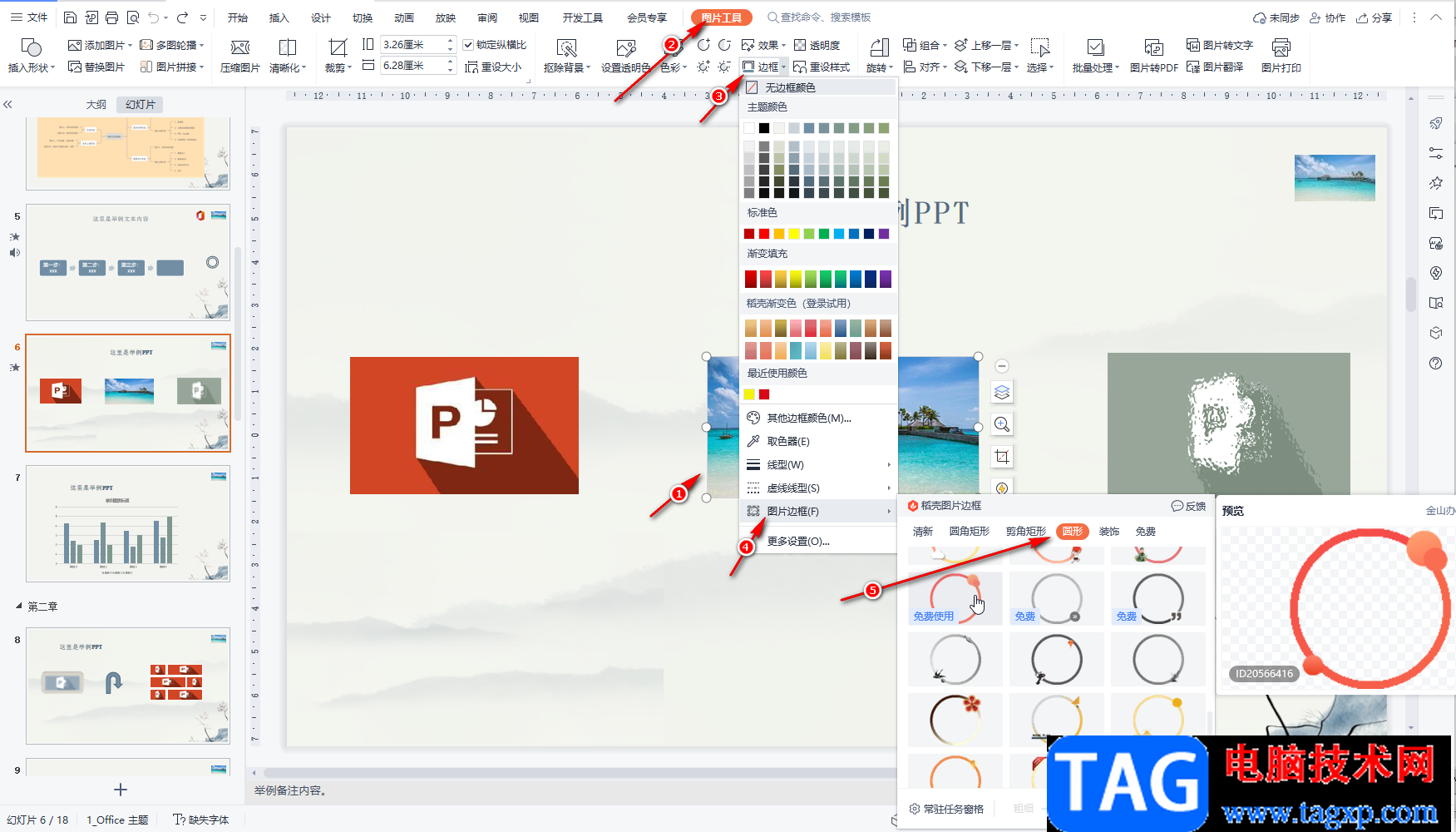Select the 免费使用 red circle border thumbnail
The image size is (1456, 832).
(x=955, y=598)
